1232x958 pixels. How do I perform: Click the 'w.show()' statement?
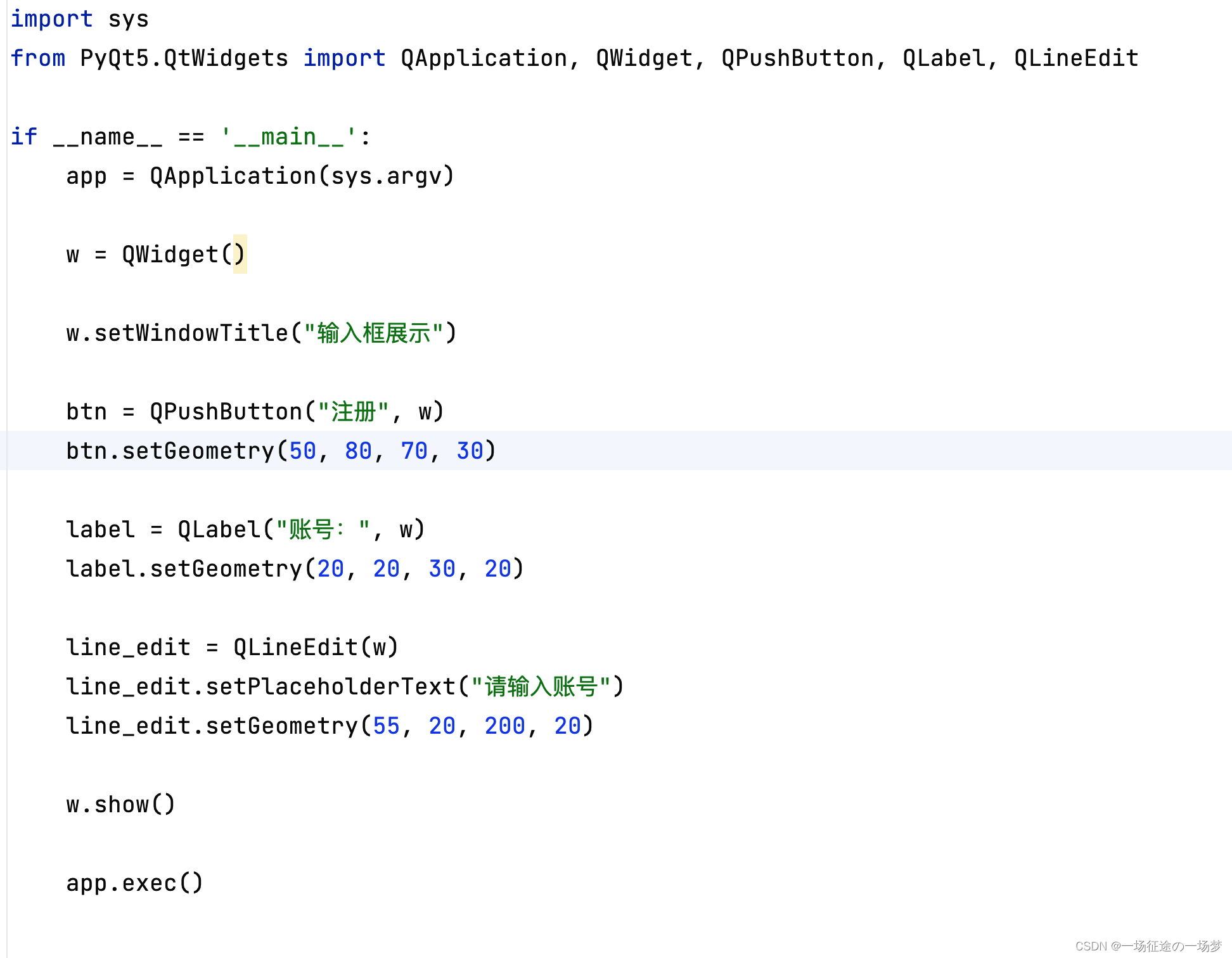pyautogui.click(x=120, y=805)
